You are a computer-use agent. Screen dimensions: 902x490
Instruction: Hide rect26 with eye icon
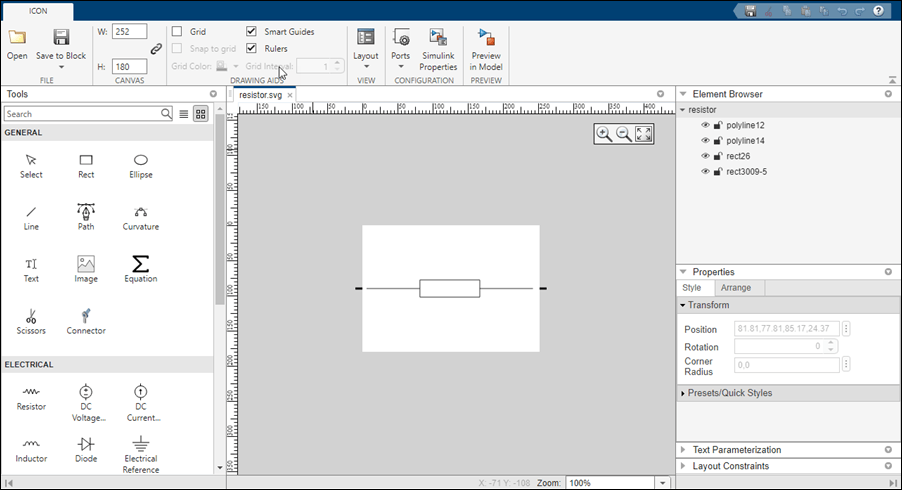pos(705,156)
